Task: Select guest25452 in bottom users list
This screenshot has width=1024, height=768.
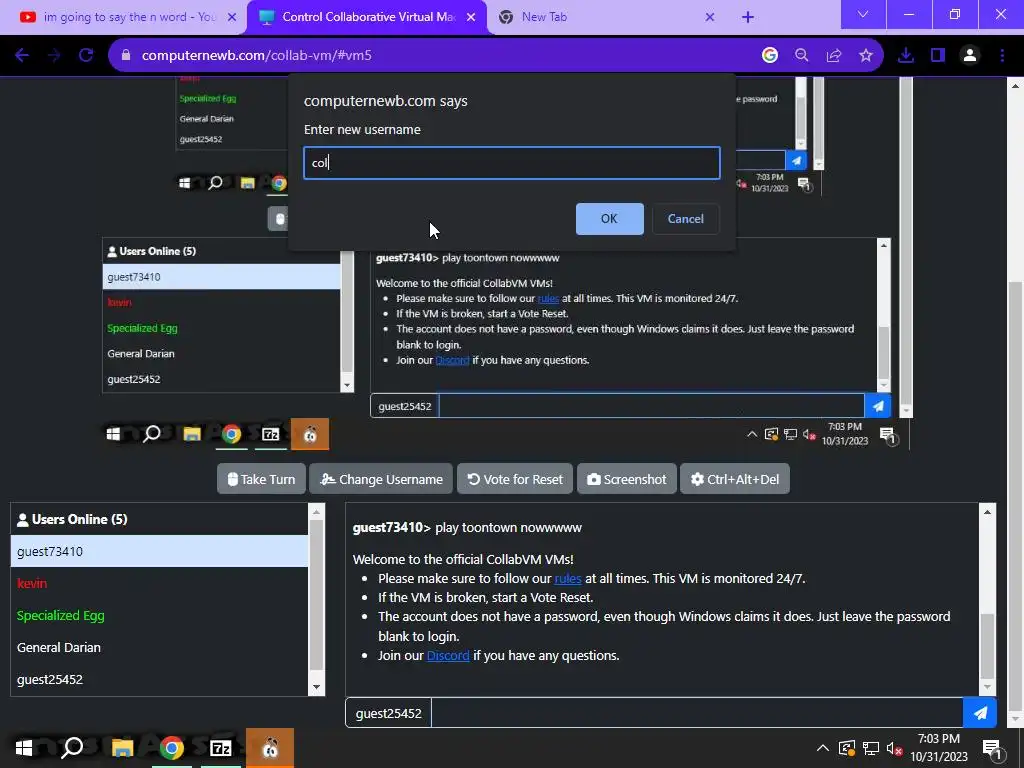Action: [x=159, y=679]
